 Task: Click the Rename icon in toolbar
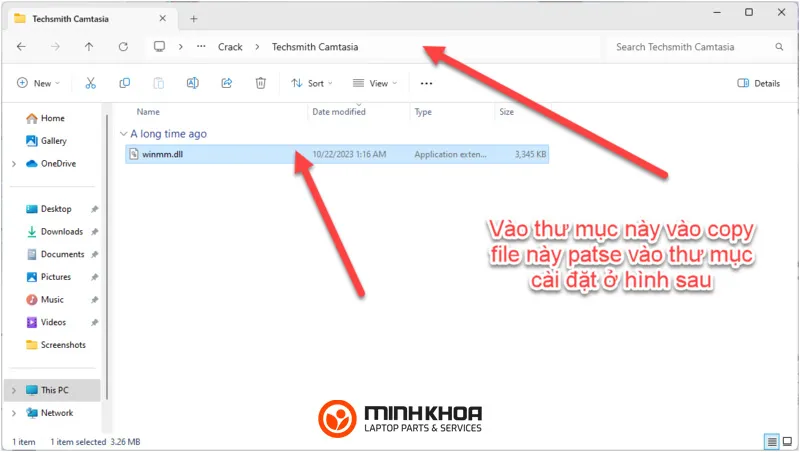click(x=193, y=83)
